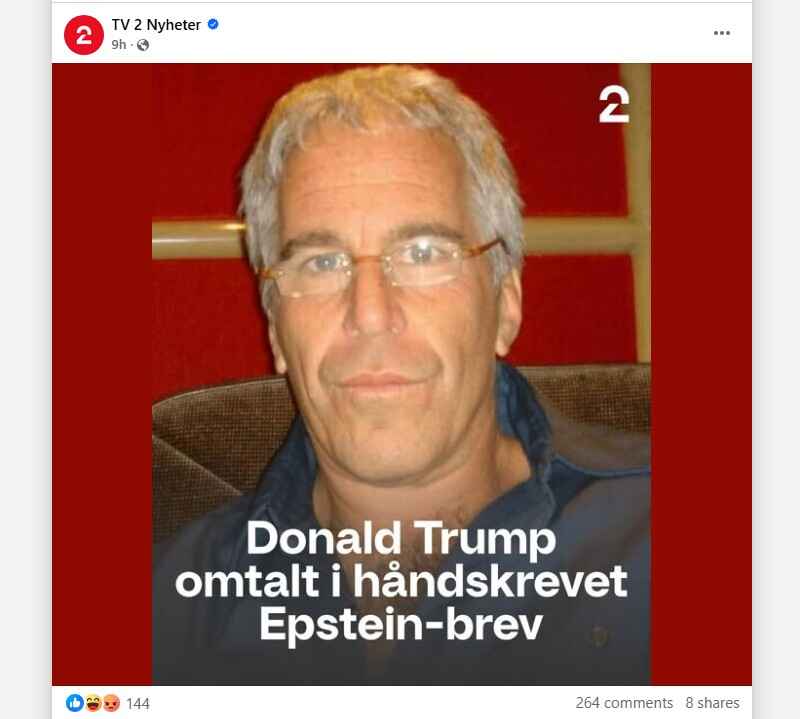
Task: Click the laughing haha reaction icon
Action: pos(93,703)
